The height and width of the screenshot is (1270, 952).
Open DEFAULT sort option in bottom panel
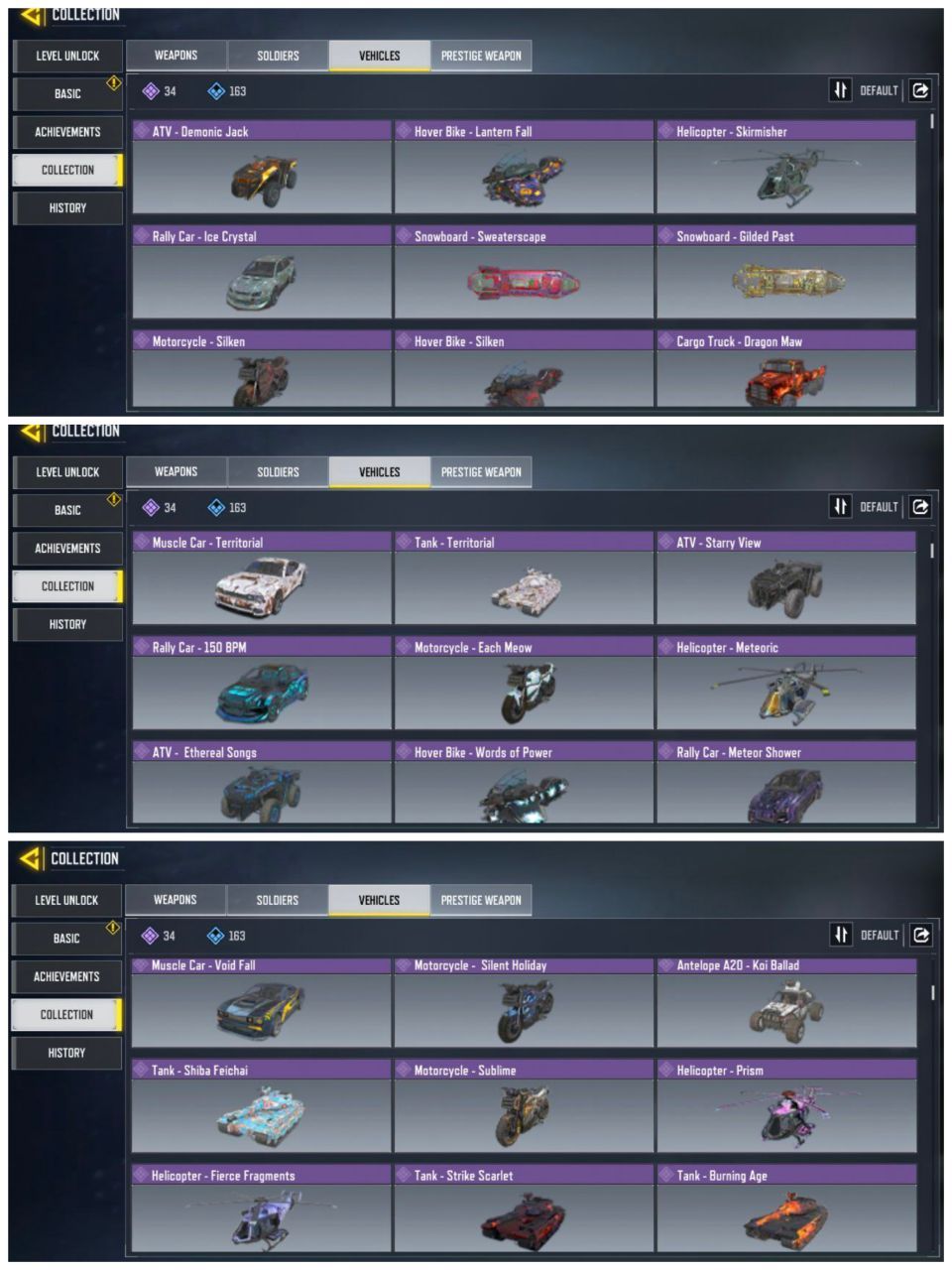[x=879, y=935]
